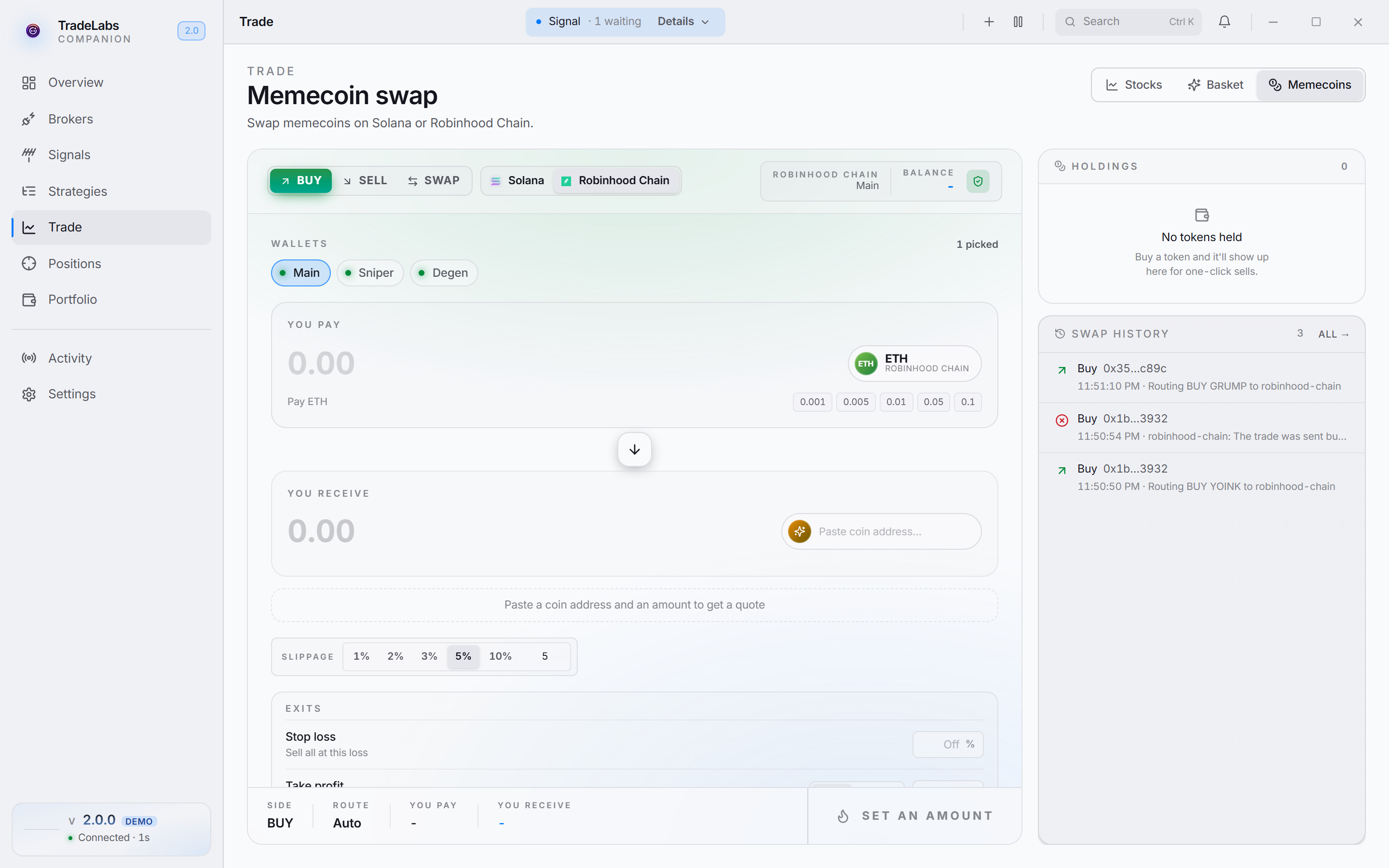Expand the Signal Details dropdown
Screen dimensions: 1389x868
click(x=683, y=22)
